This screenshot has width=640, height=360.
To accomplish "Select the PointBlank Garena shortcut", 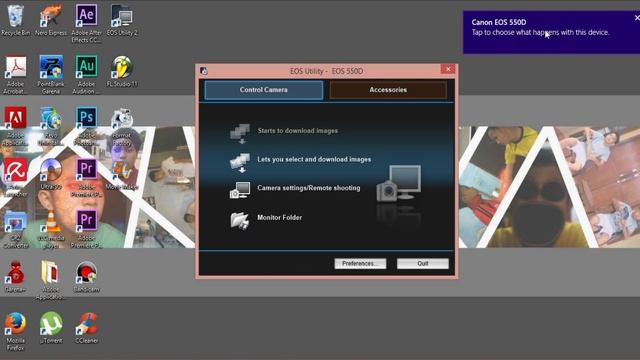I will point(51,75).
